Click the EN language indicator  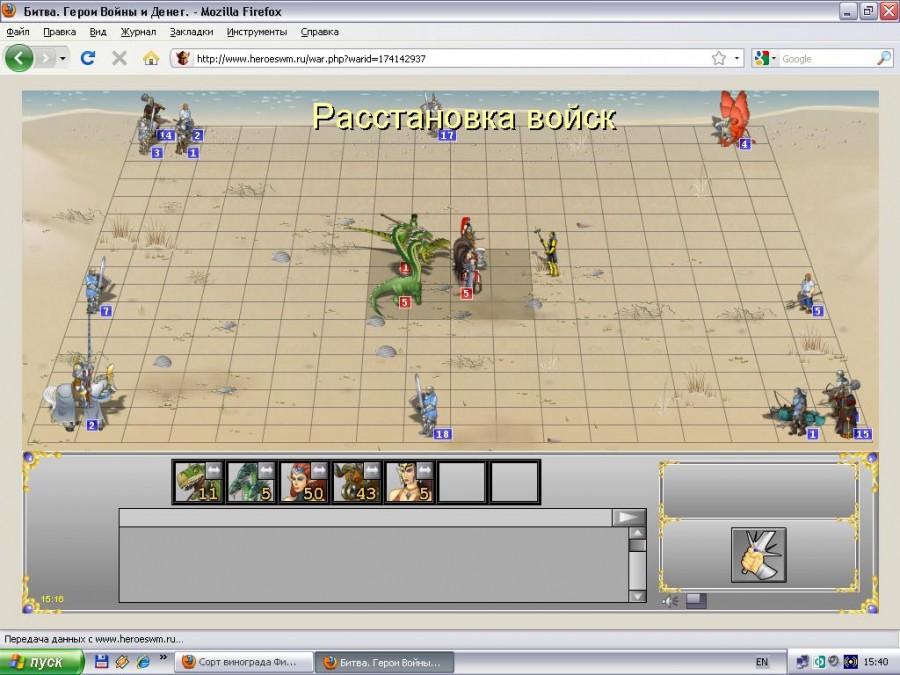pyautogui.click(x=762, y=662)
